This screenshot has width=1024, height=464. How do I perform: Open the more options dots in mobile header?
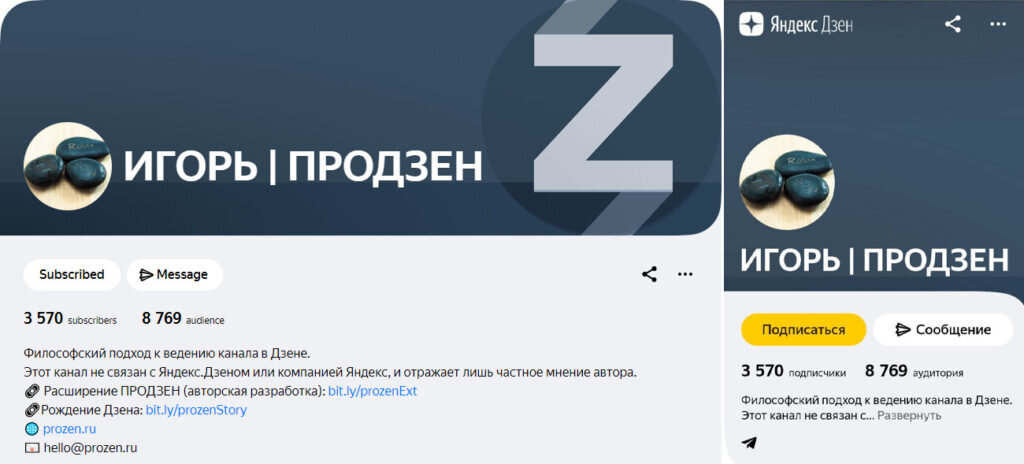998,25
